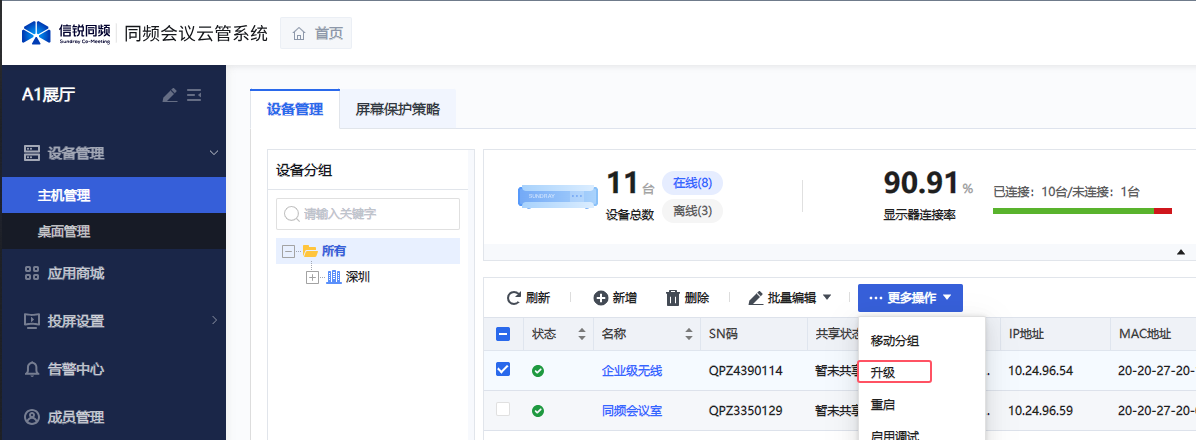
Task: Click the device group search field
Action: (x=368, y=213)
